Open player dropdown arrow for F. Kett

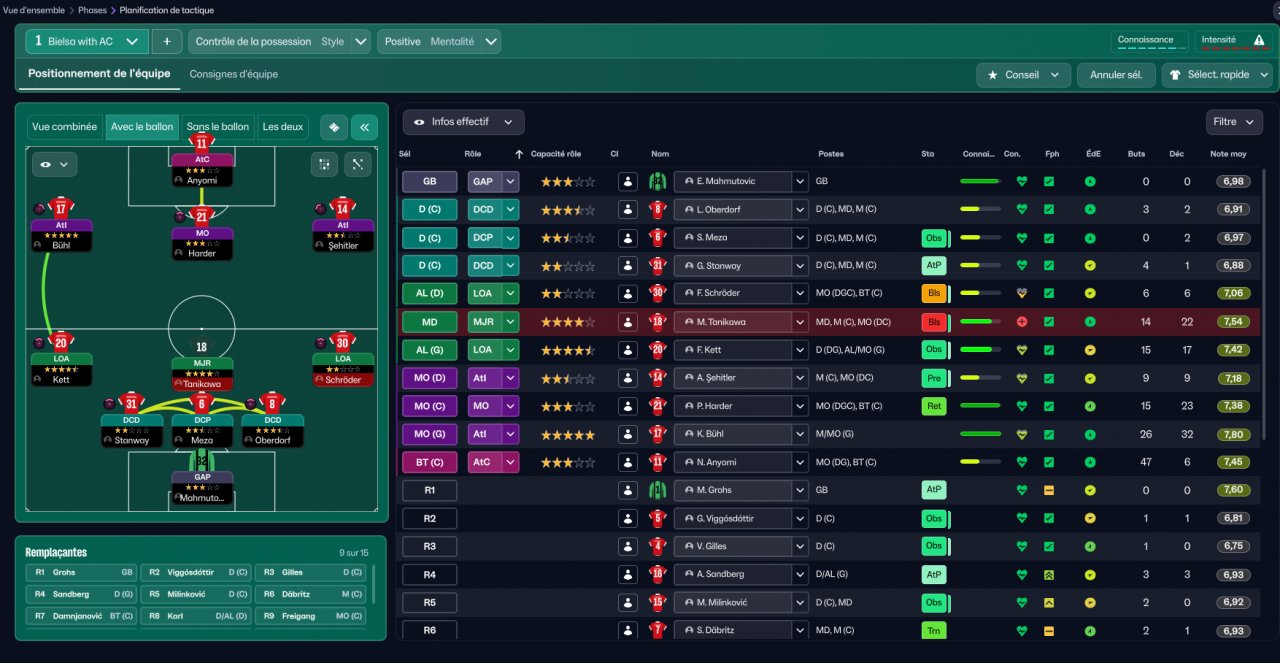click(799, 350)
